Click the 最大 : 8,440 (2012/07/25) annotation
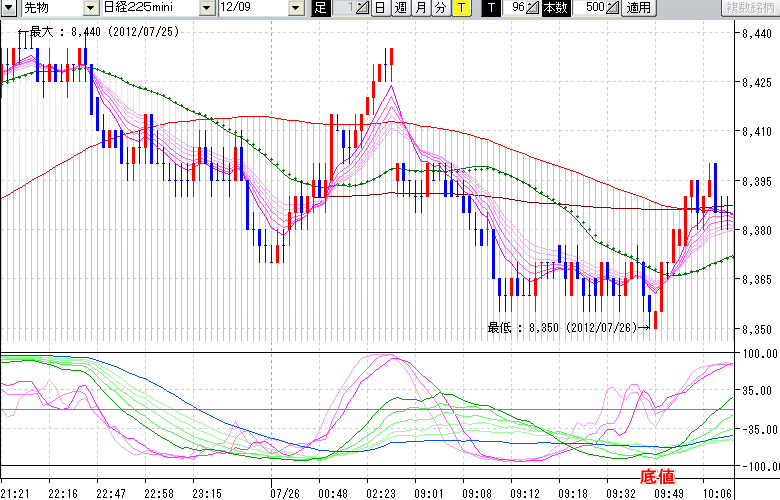Screen dimensions: 780x500 [x=98, y=32]
